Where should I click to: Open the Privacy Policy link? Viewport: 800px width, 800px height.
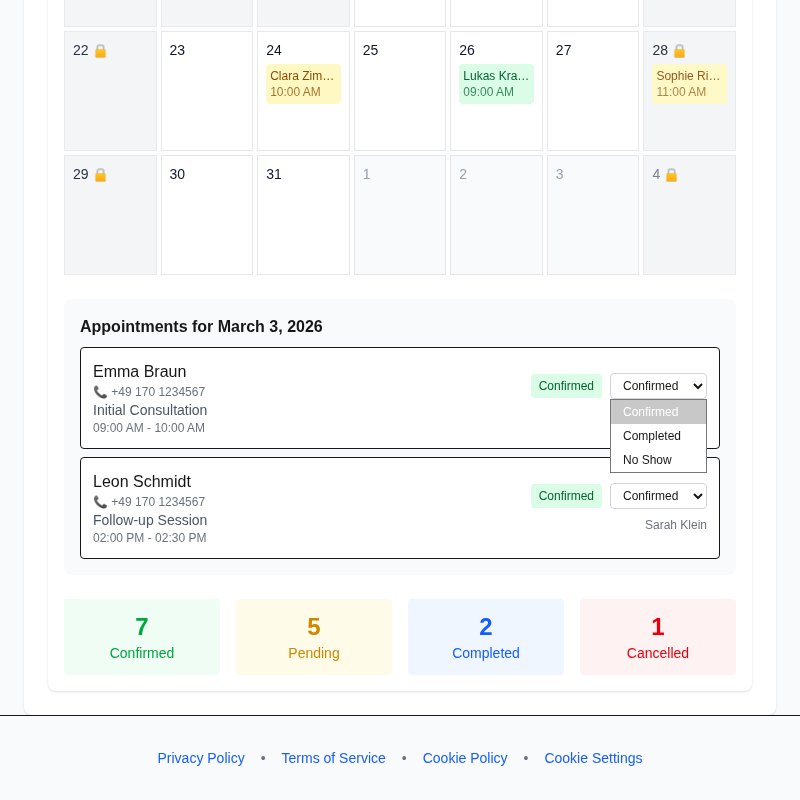[x=201, y=758]
